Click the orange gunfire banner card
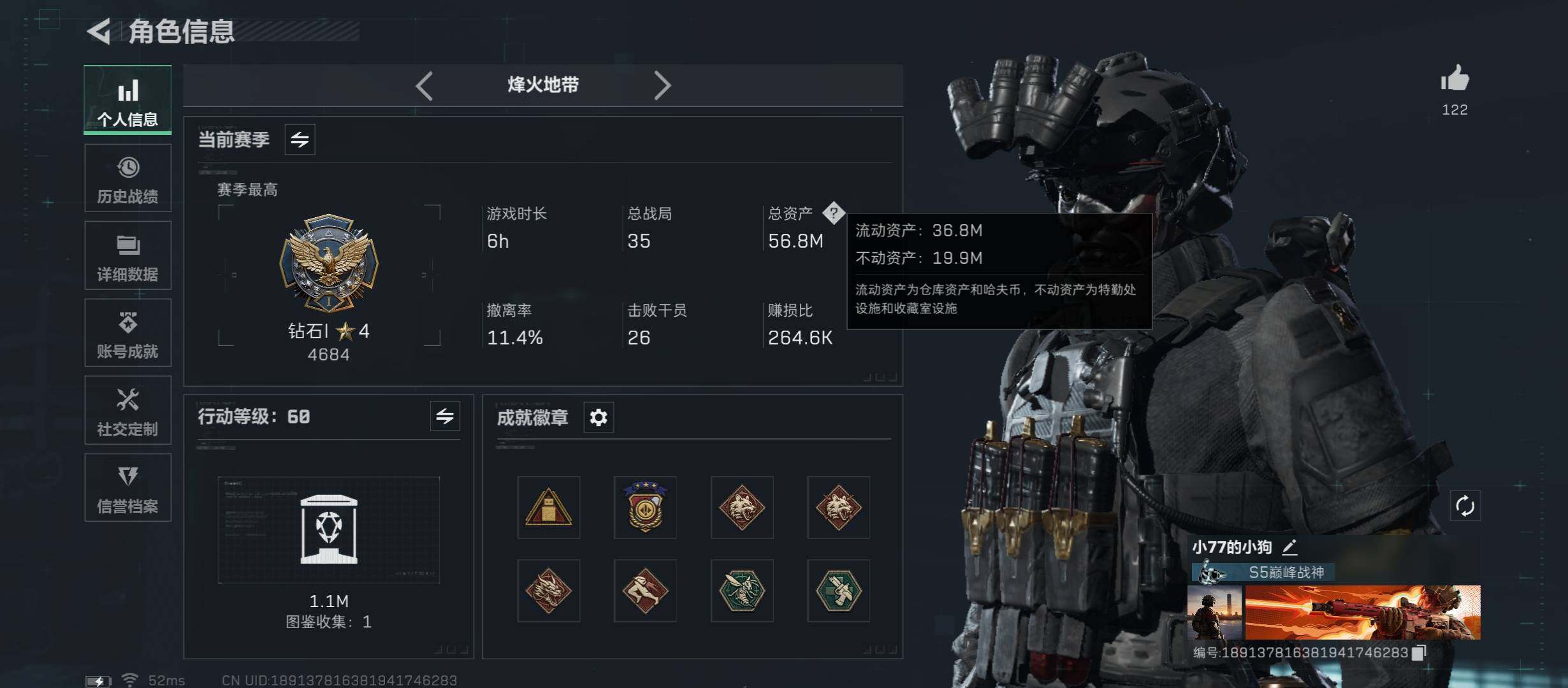1568x688 pixels. tap(1363, 612)
